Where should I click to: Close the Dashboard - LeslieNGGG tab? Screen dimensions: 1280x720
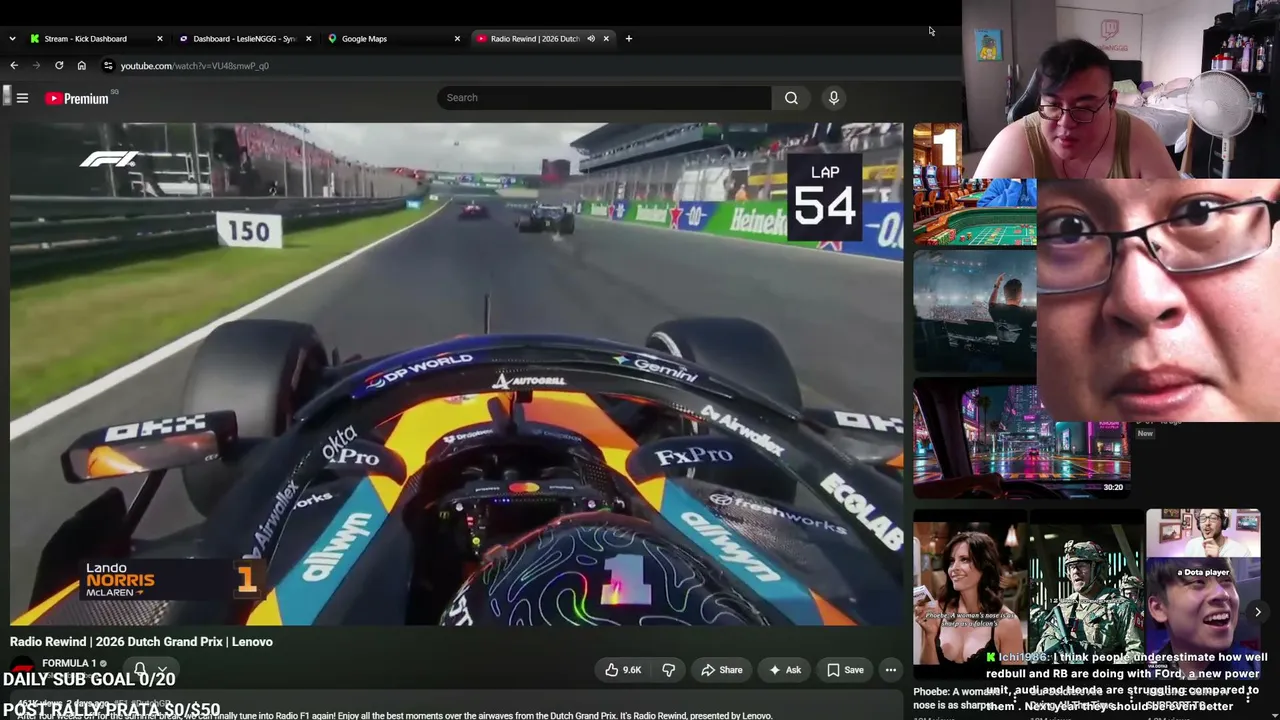pyautogui.click(x=308, y=38)
